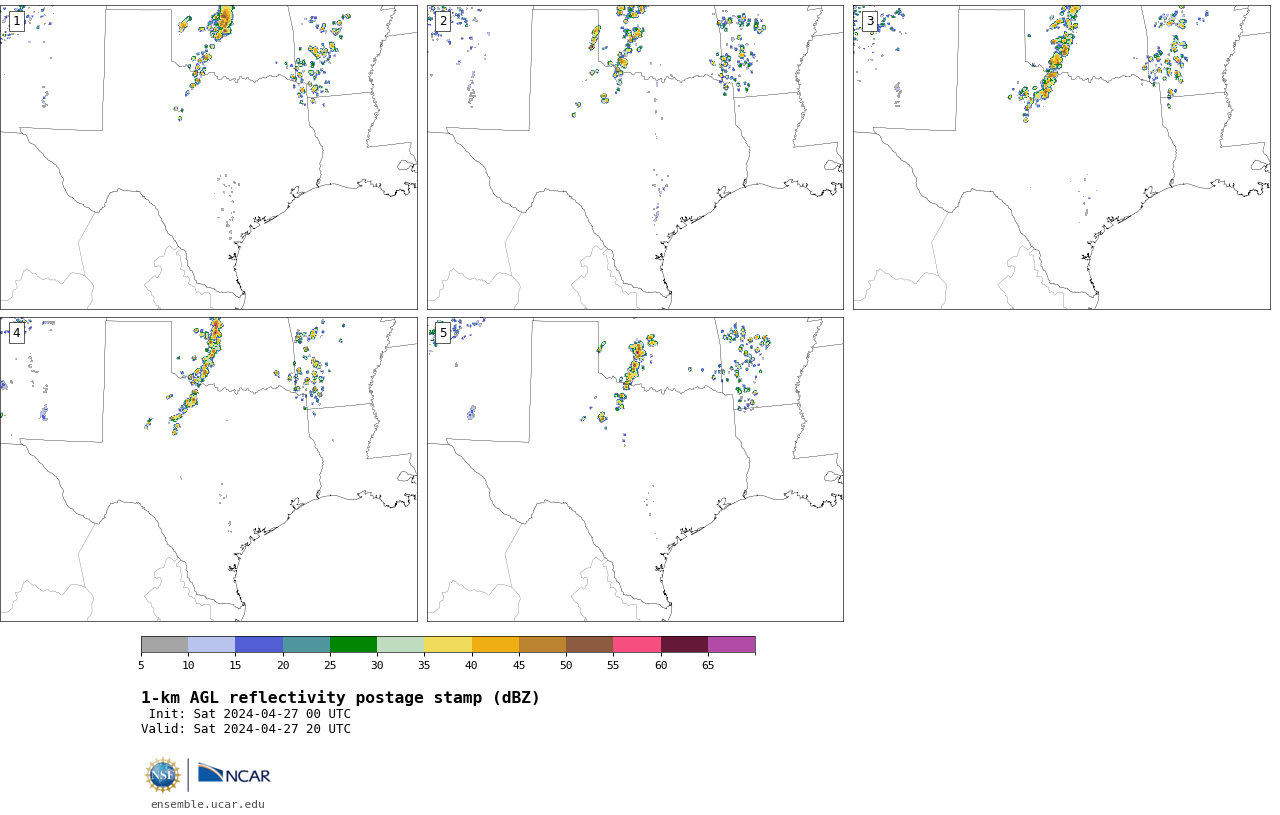Select the dark green 25-30 dBZ swatch
Image resolution: width=1280 pixels, height=815 pixels.
pos(353,644)
